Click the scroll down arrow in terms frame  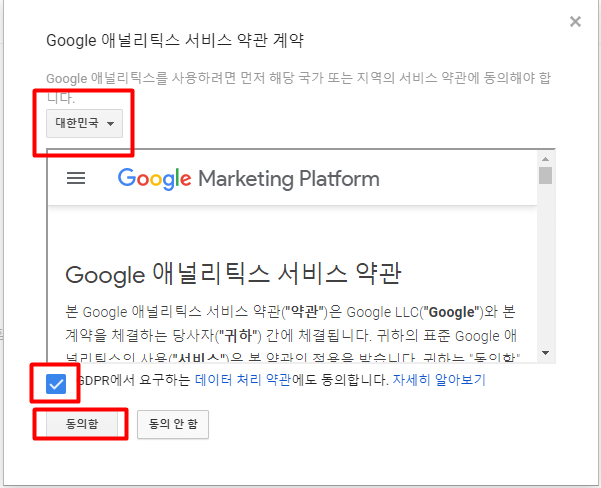click(545, 352)
